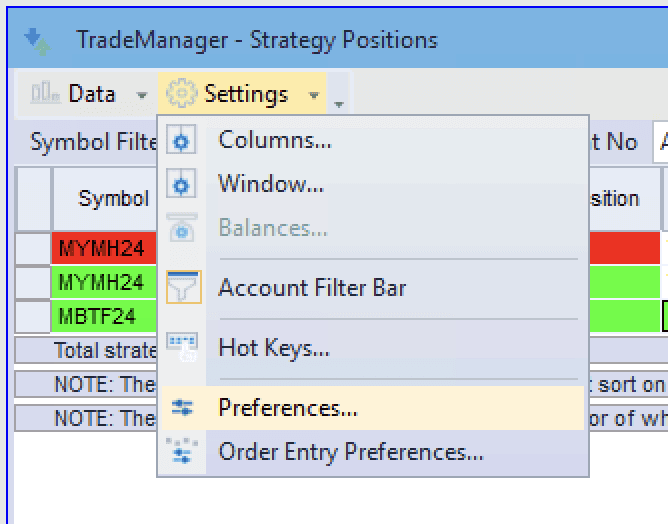The image size is (668, 524).
Task: Click the Order Entry Preferences sliders icon
Action: point(182,451)
